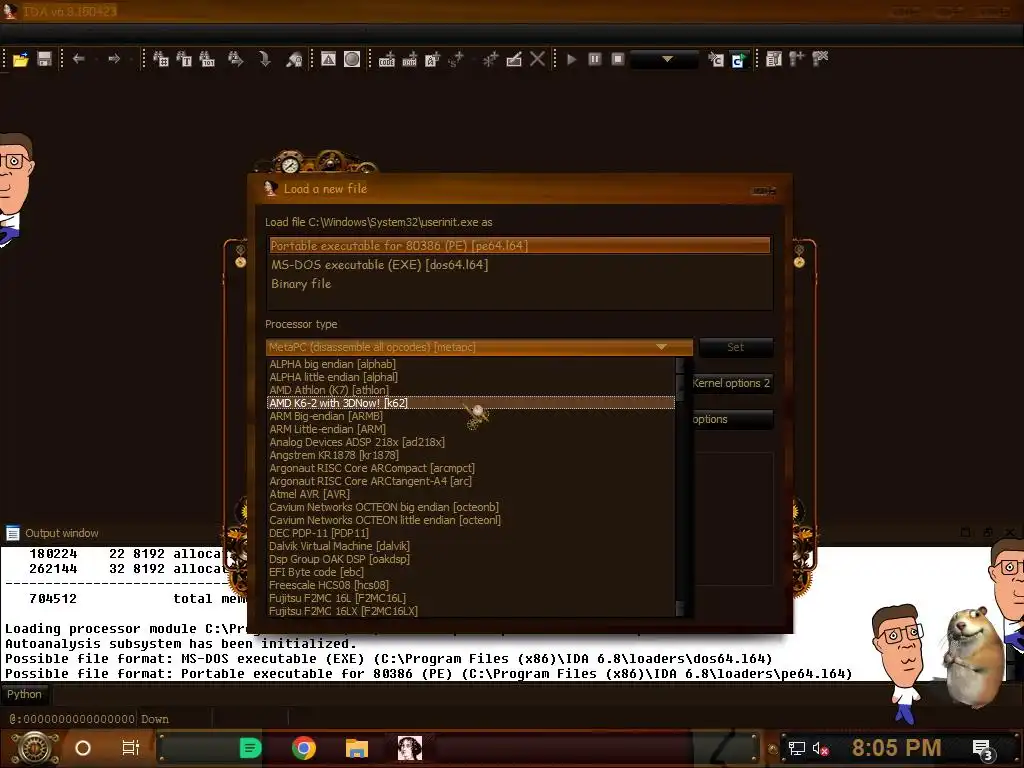Click the Set processor button
Viewport: 1024px width, 768px height.
(x=736, y=347)
